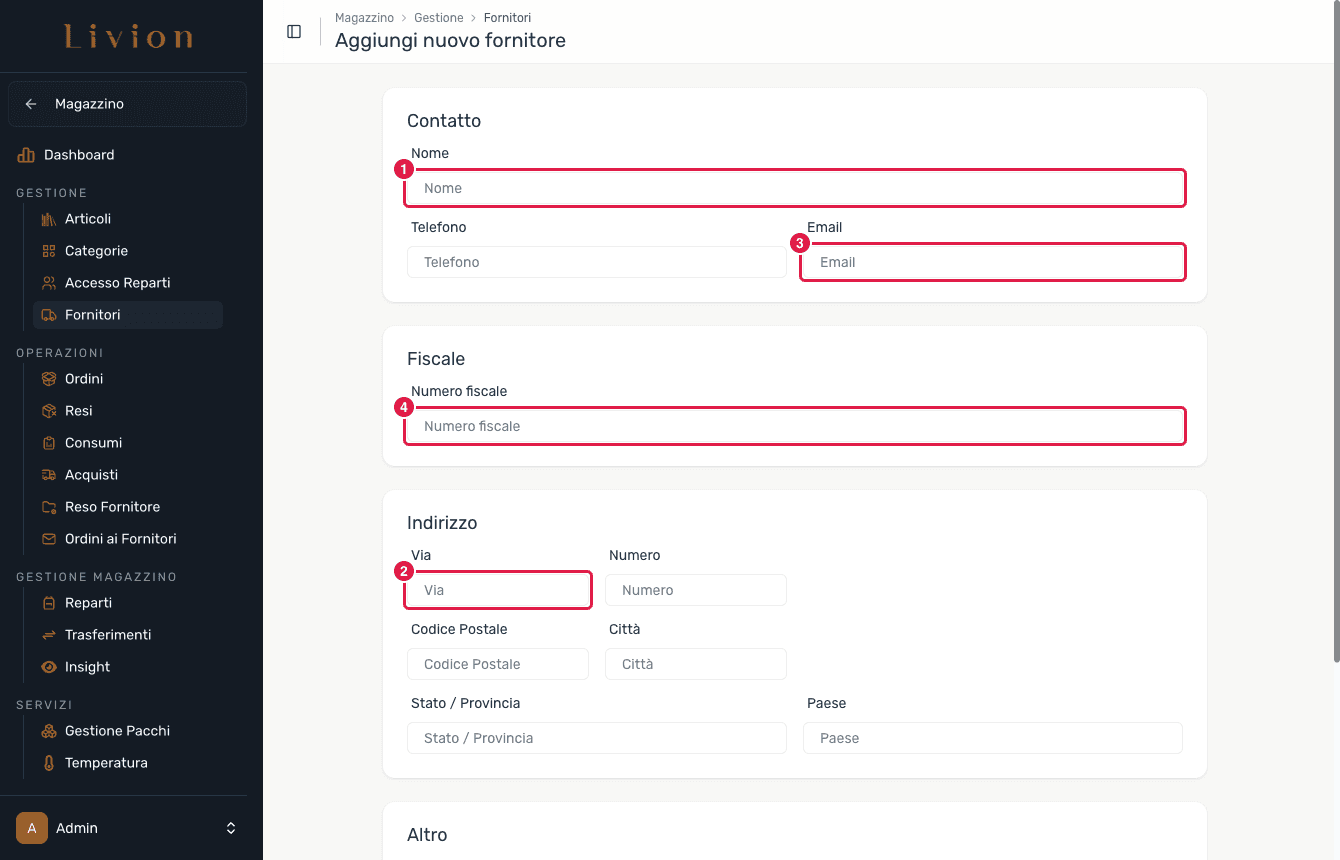Expand the Admin user menu chevron
Image resolution: width=1340 pixels, height=860 pixels.
click(x=231, y=828)
